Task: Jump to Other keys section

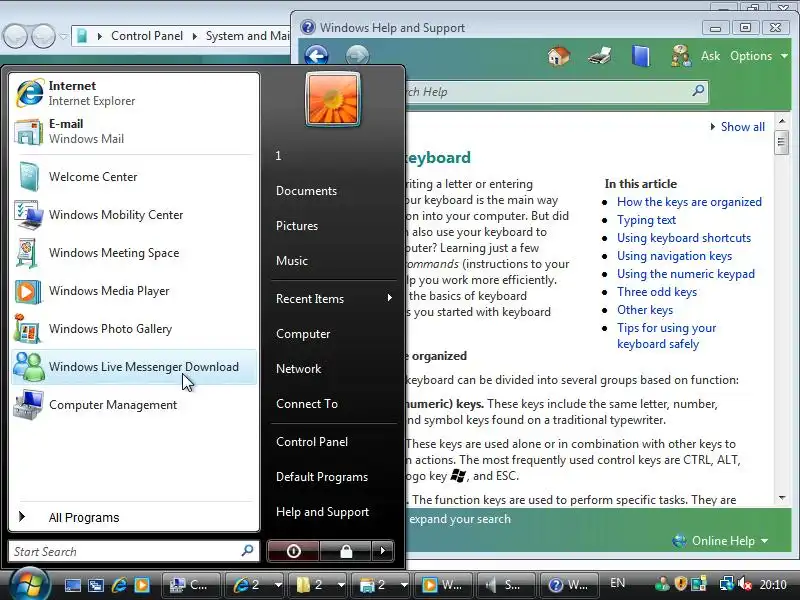Action: (x=645, y=310)
